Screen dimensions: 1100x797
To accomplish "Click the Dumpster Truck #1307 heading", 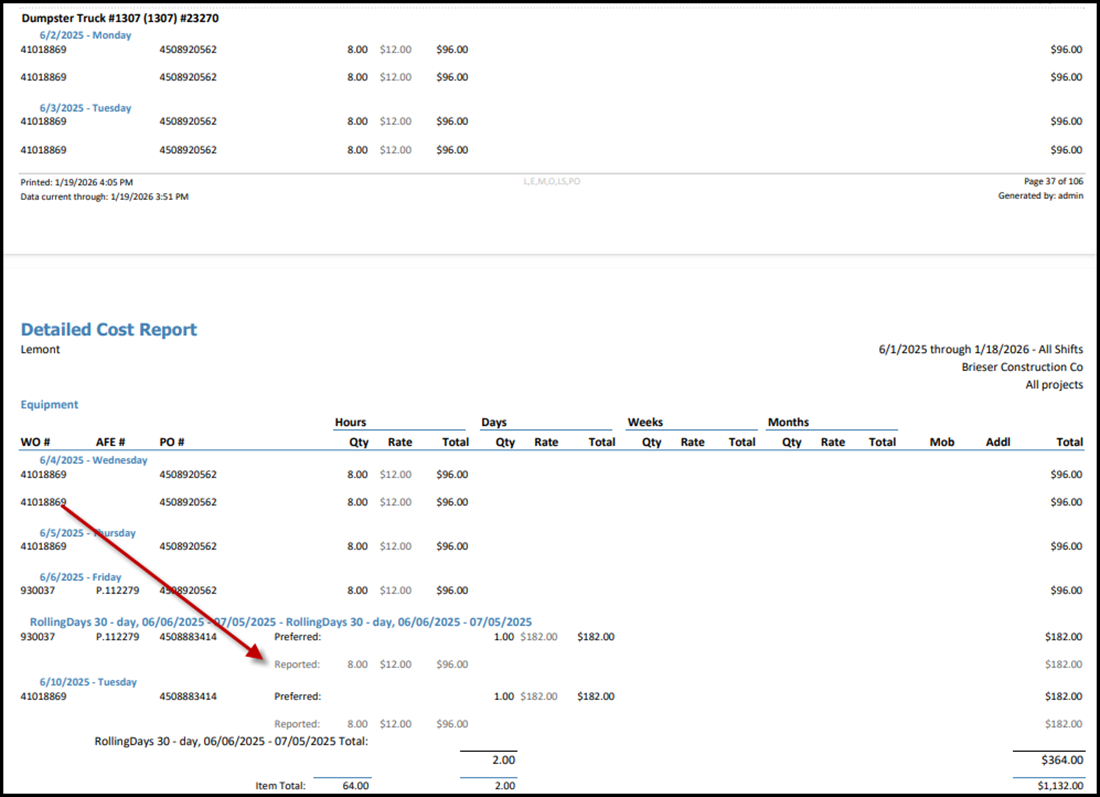I will point(119,18).
